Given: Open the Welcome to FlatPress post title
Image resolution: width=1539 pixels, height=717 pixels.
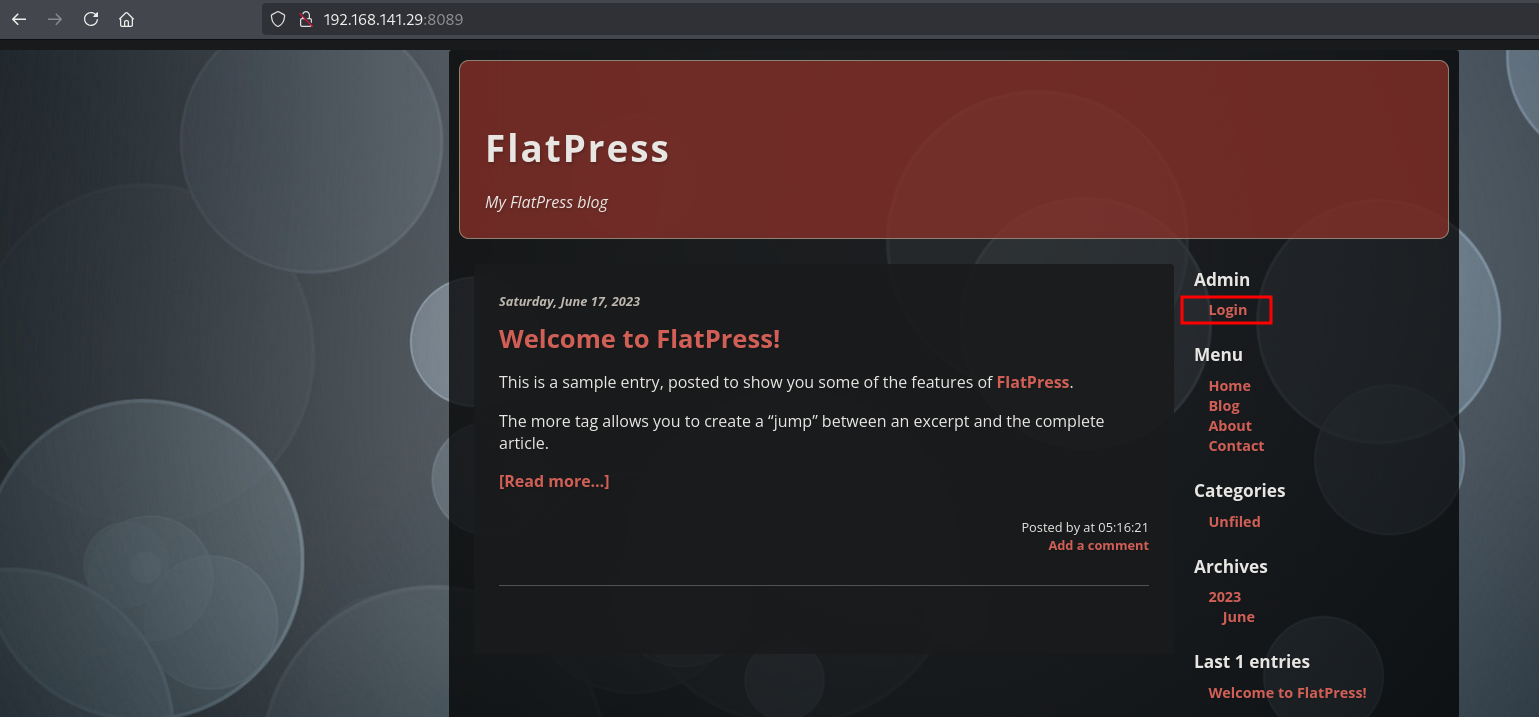Looking at the screenshot, I should pos(639,339).
